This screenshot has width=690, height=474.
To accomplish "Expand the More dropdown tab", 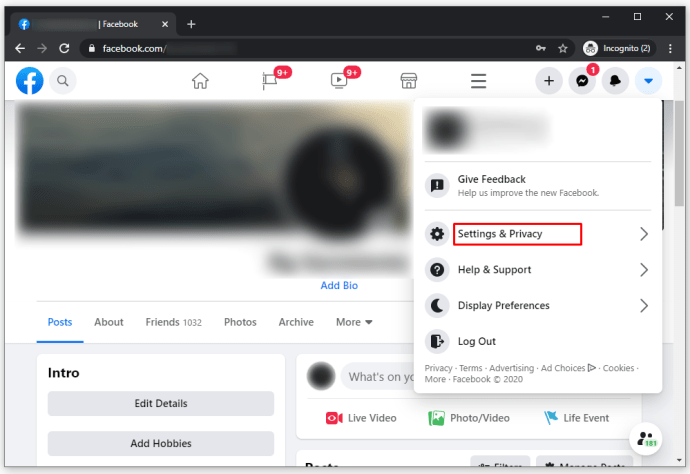I will [354, 322].
